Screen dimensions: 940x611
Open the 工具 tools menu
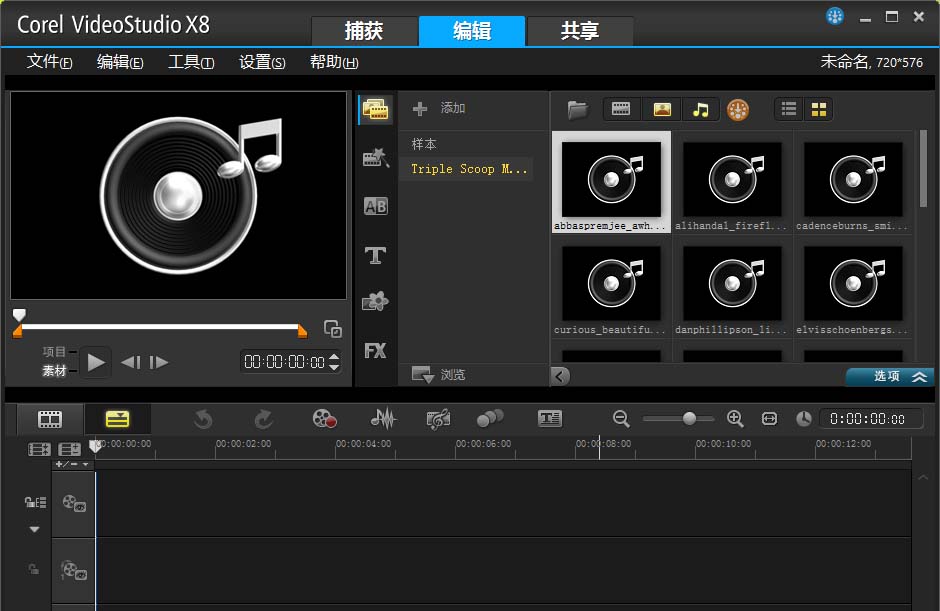point(190,62)
